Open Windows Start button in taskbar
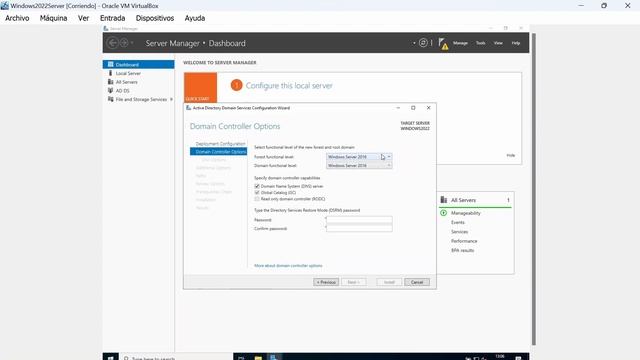Screen dimensions: 640x360 pos(110,357)
